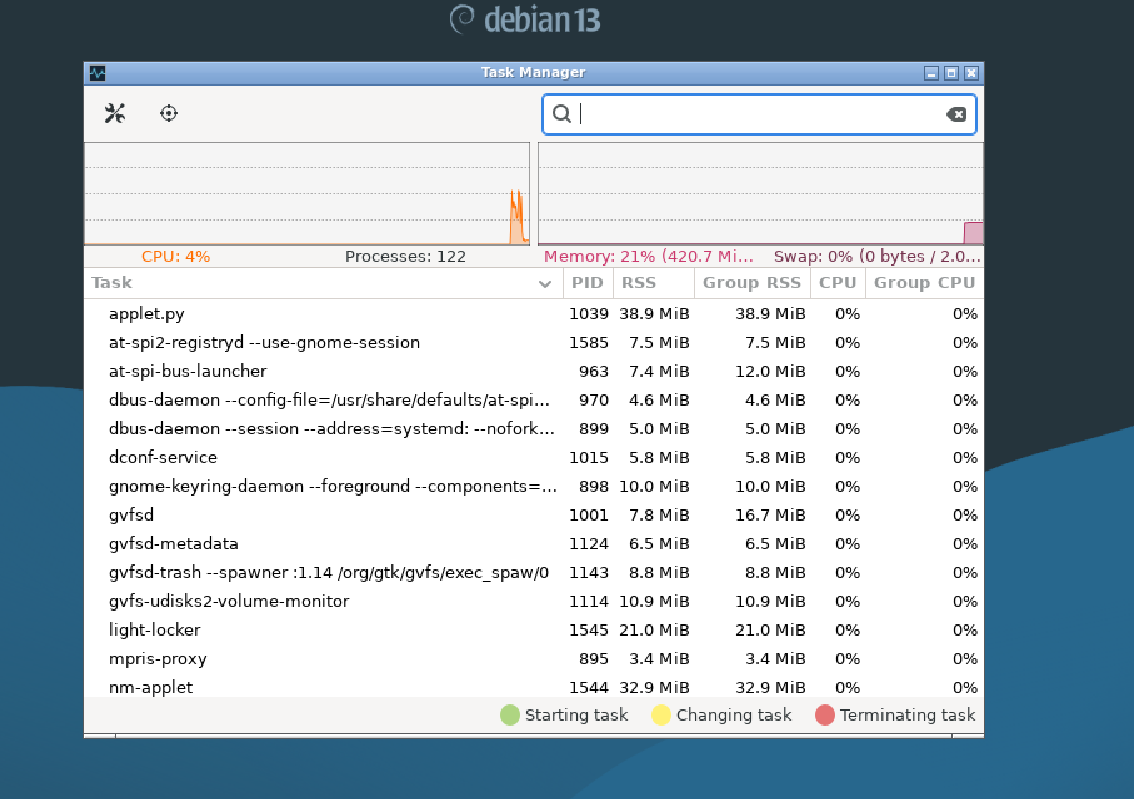Viewport: 1134px width, 799px height.
Task: Select the gnome-keyring-daemon process
Action: [534, 487]
